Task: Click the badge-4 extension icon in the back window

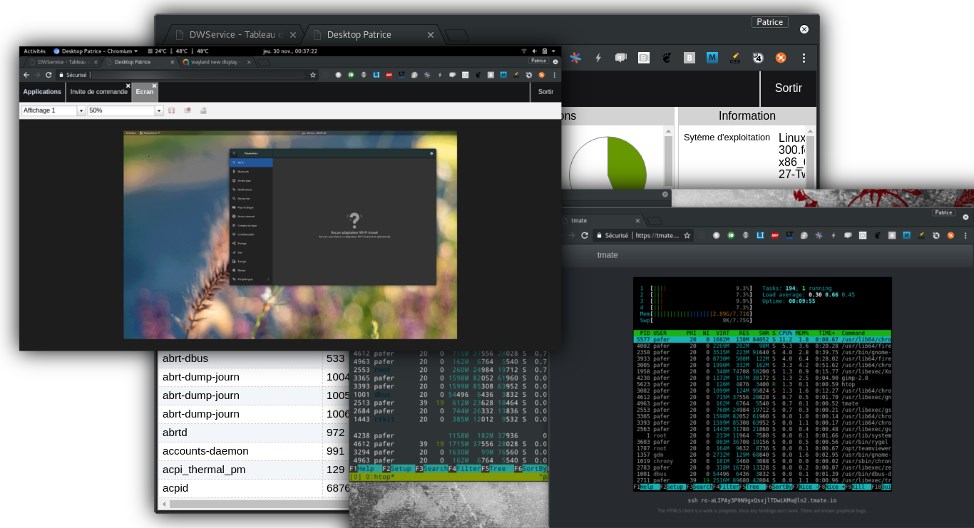Action: (758, 58)
